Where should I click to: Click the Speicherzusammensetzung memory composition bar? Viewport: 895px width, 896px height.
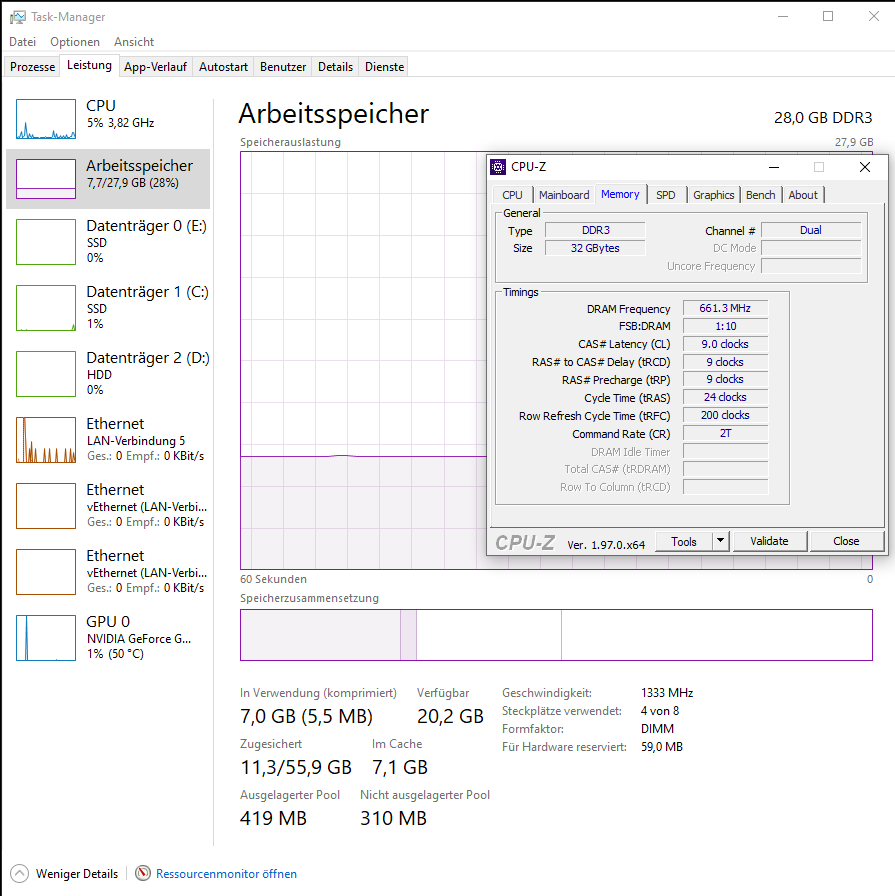coord(556,635)
